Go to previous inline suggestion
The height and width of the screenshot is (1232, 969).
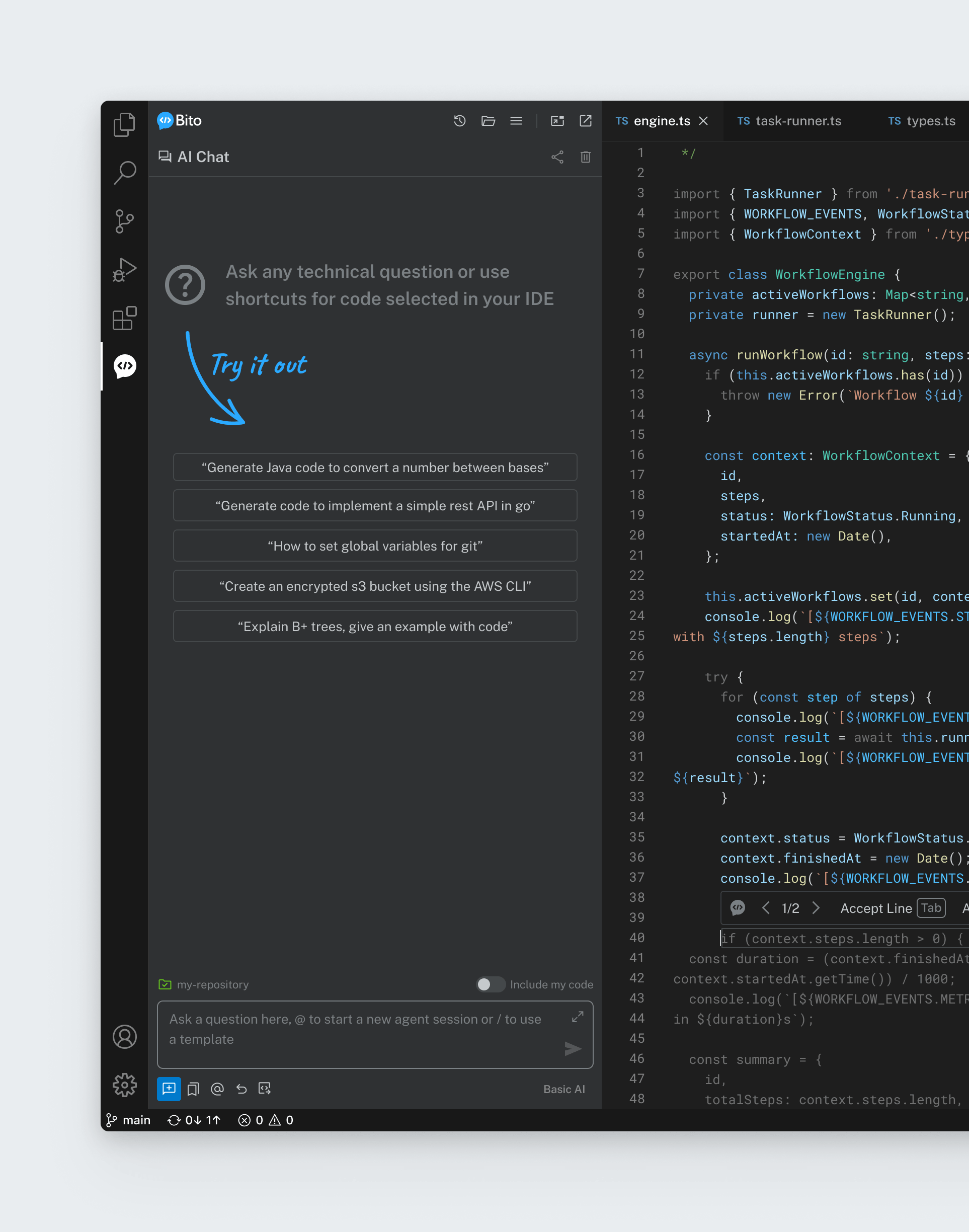coord(766,908)
